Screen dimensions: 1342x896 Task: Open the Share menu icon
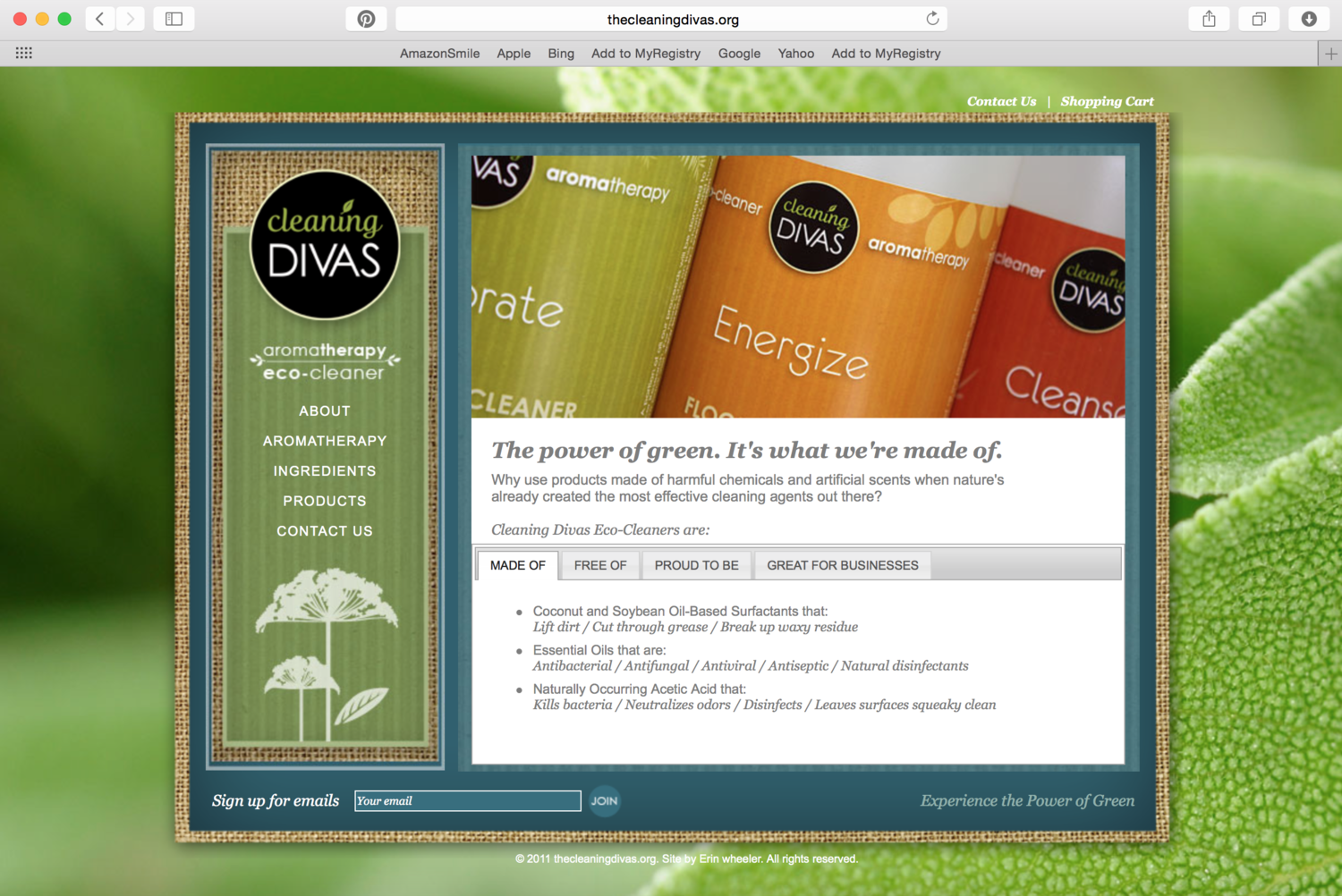1210,19
